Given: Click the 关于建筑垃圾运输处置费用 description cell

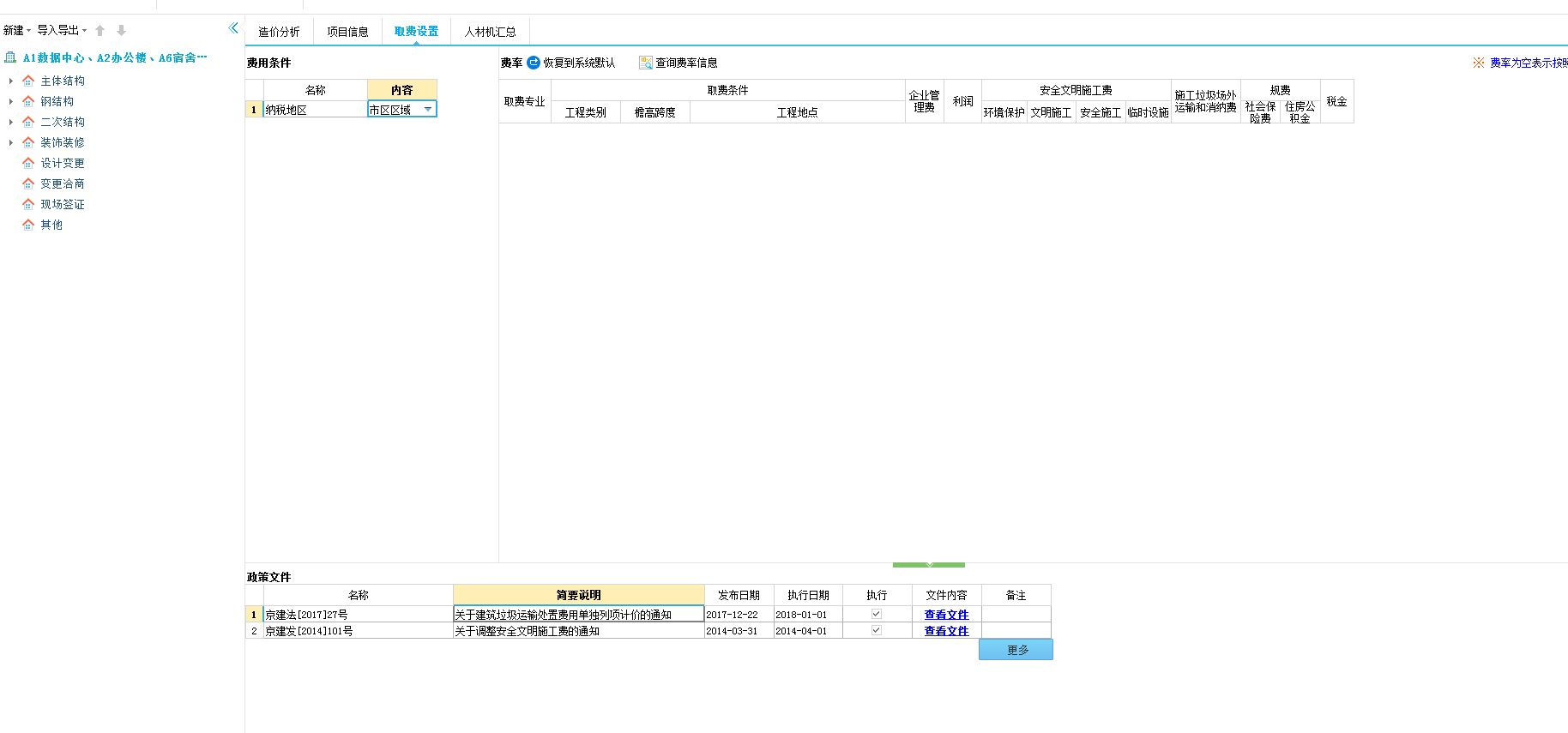Looking at the screenshot, I should 579,615.
